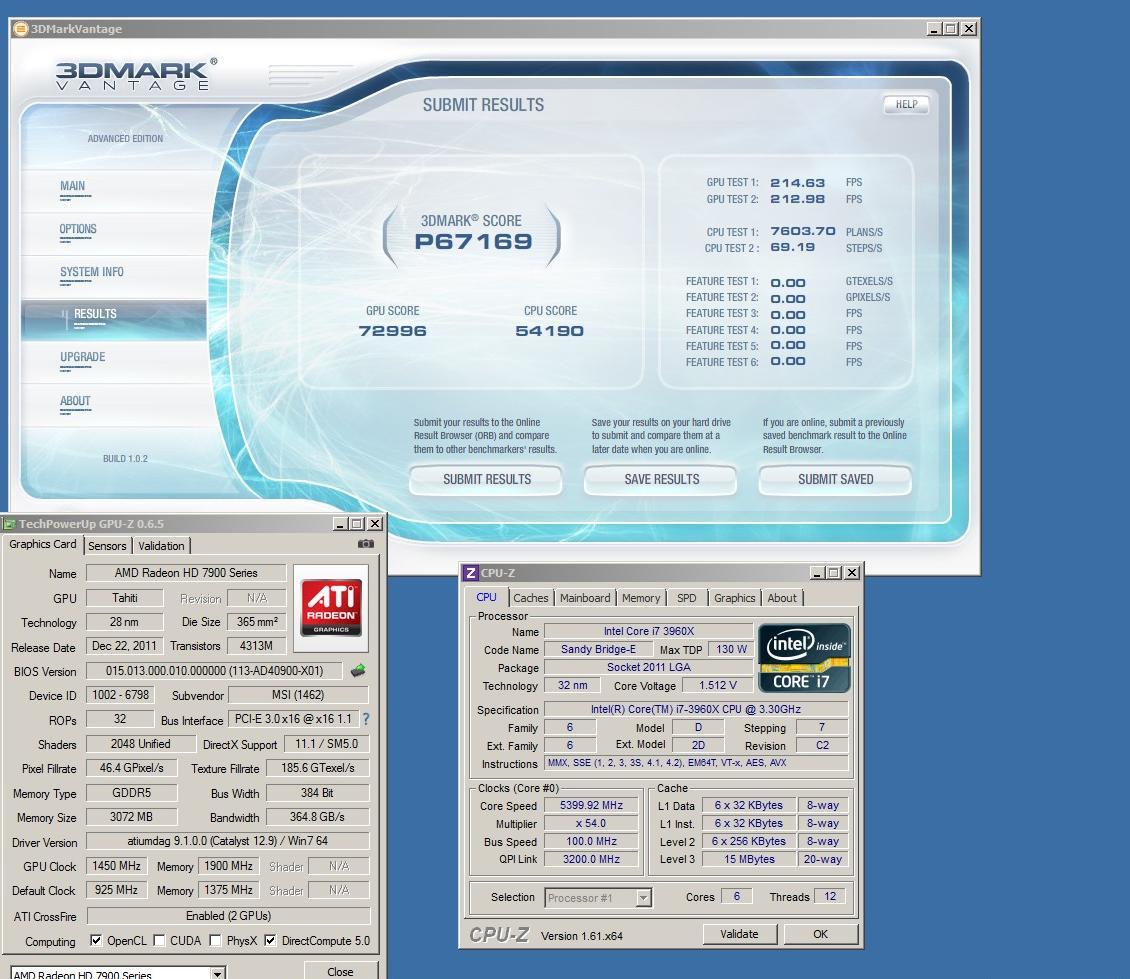Click the GPU TEST 1 value 214.63

[x=797, y=183]
